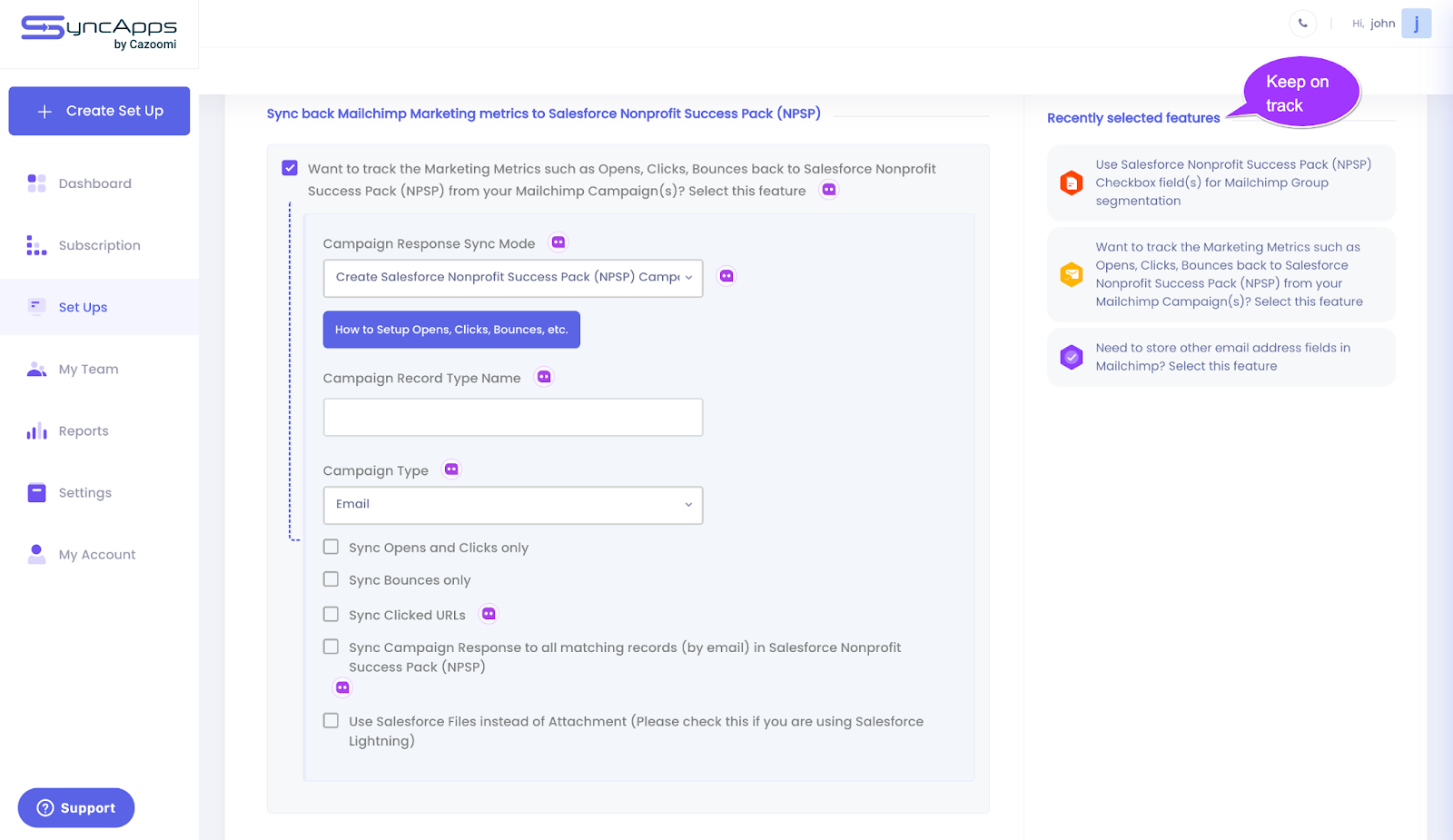Viewport: 1453px width, 840px height.
Task: Select the NPSP Checkbox field Group segmentation feature
Action: [x=1221, y=183]
